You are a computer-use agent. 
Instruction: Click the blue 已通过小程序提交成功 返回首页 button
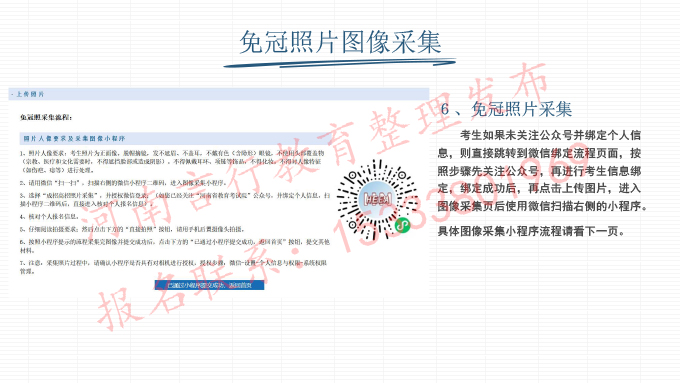point(209,285)
